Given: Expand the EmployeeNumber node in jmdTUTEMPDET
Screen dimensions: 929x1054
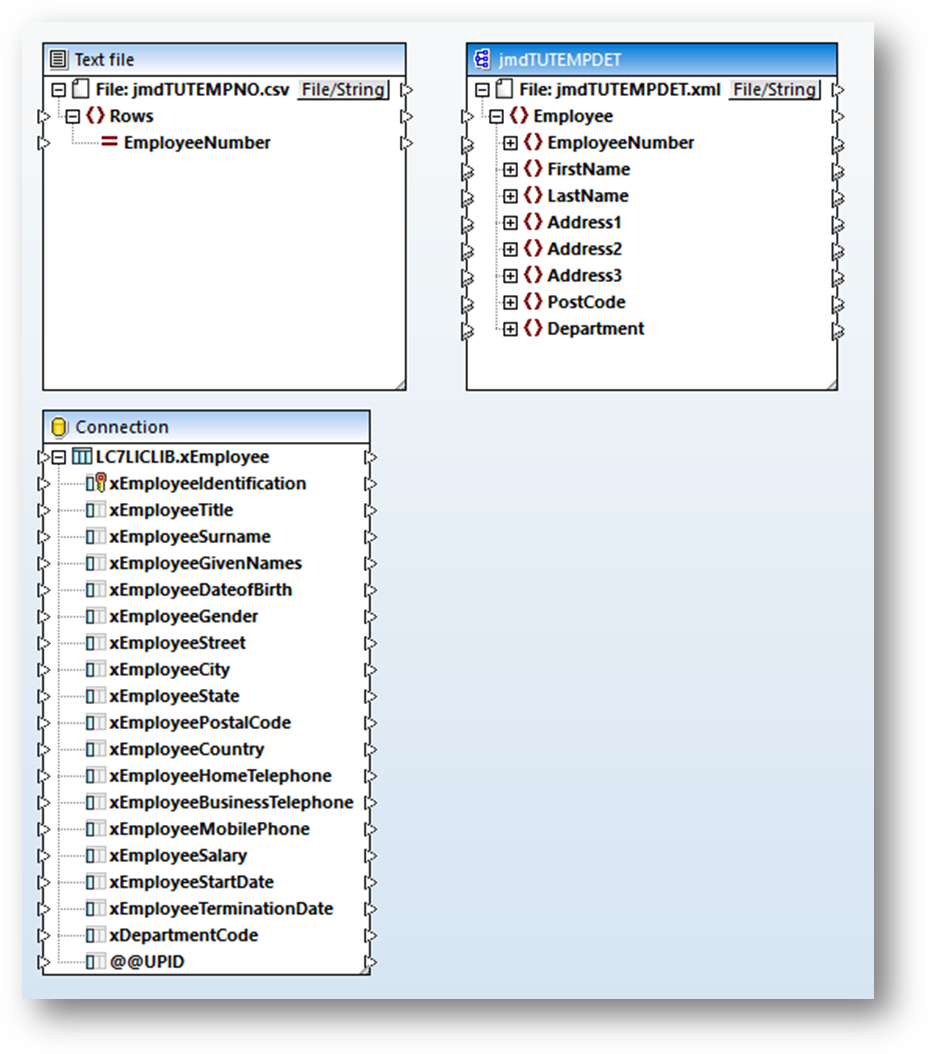Looking at the screenshot, I should (511, 143).
